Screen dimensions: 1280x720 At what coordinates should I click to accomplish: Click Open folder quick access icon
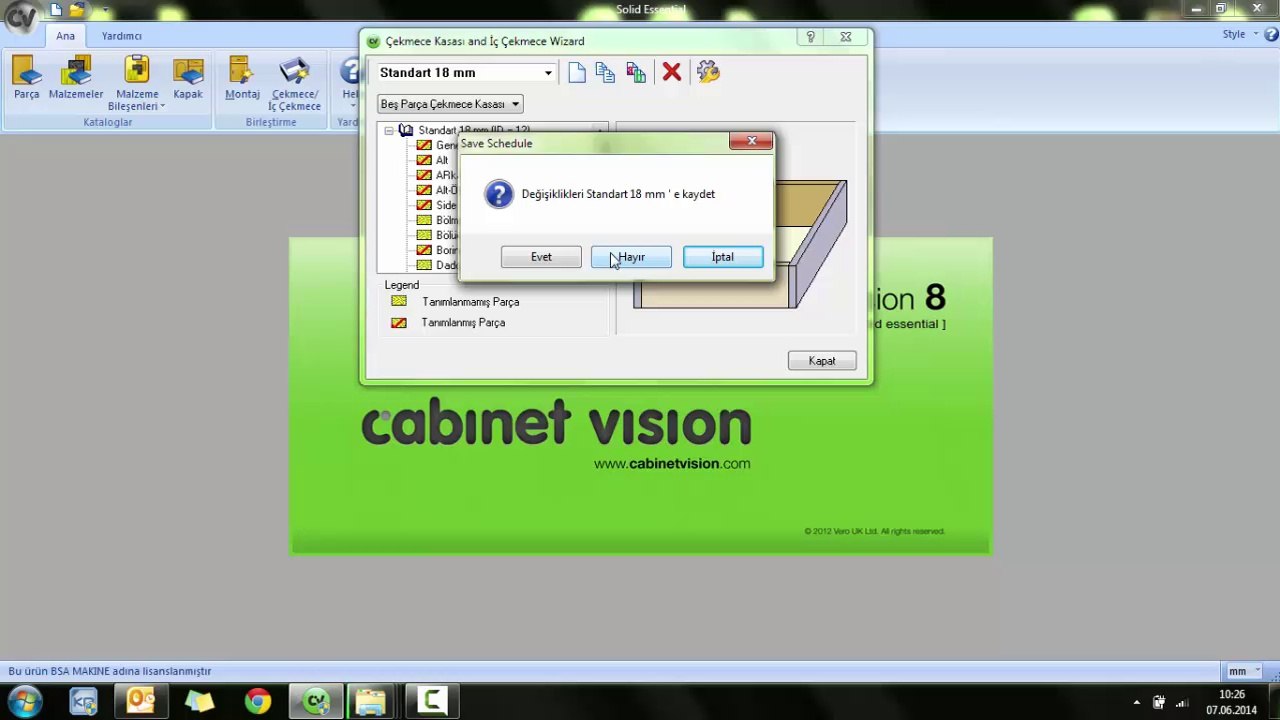coord(77,10)
